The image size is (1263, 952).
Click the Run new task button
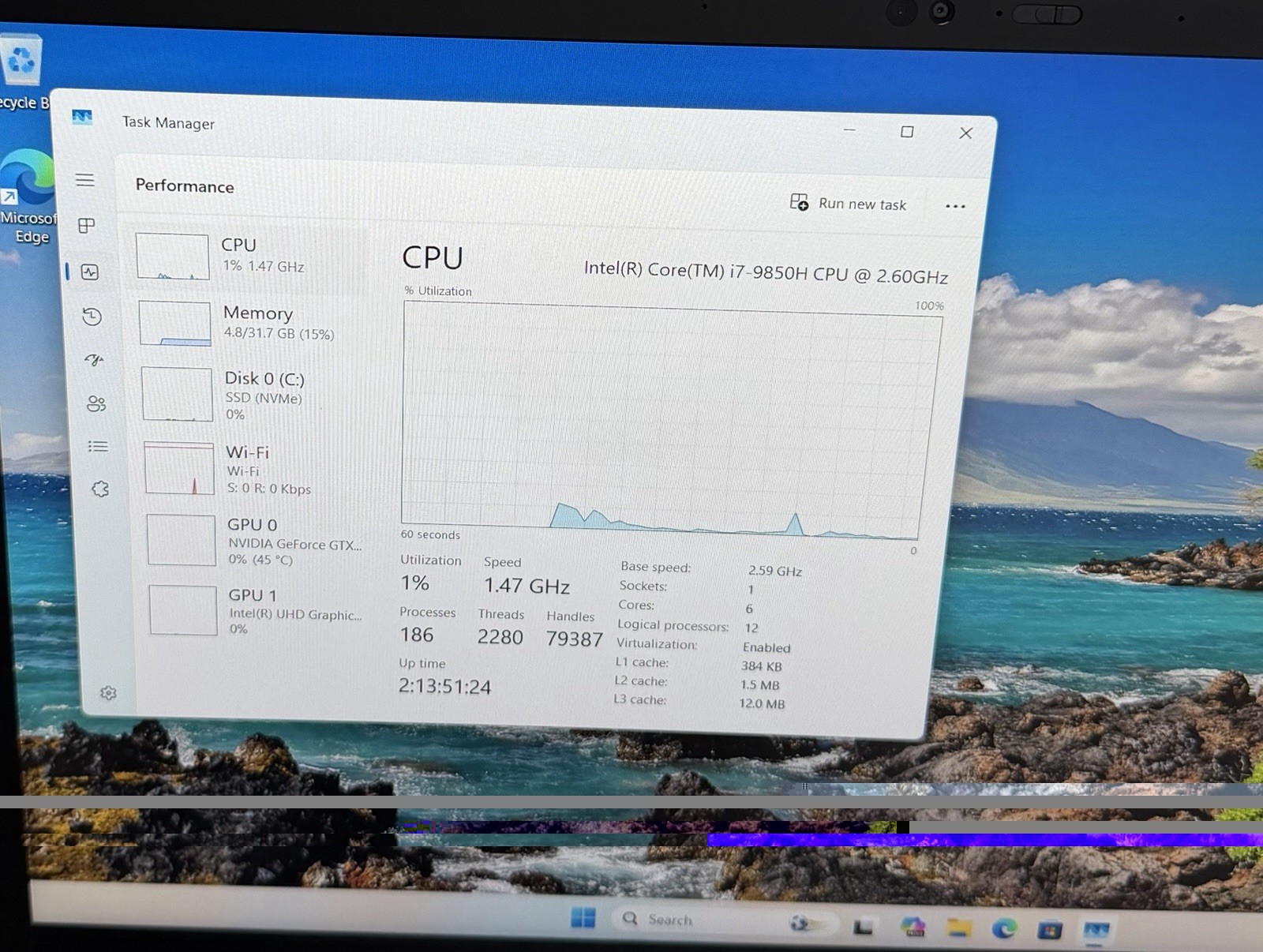click(x=848, y=203)
